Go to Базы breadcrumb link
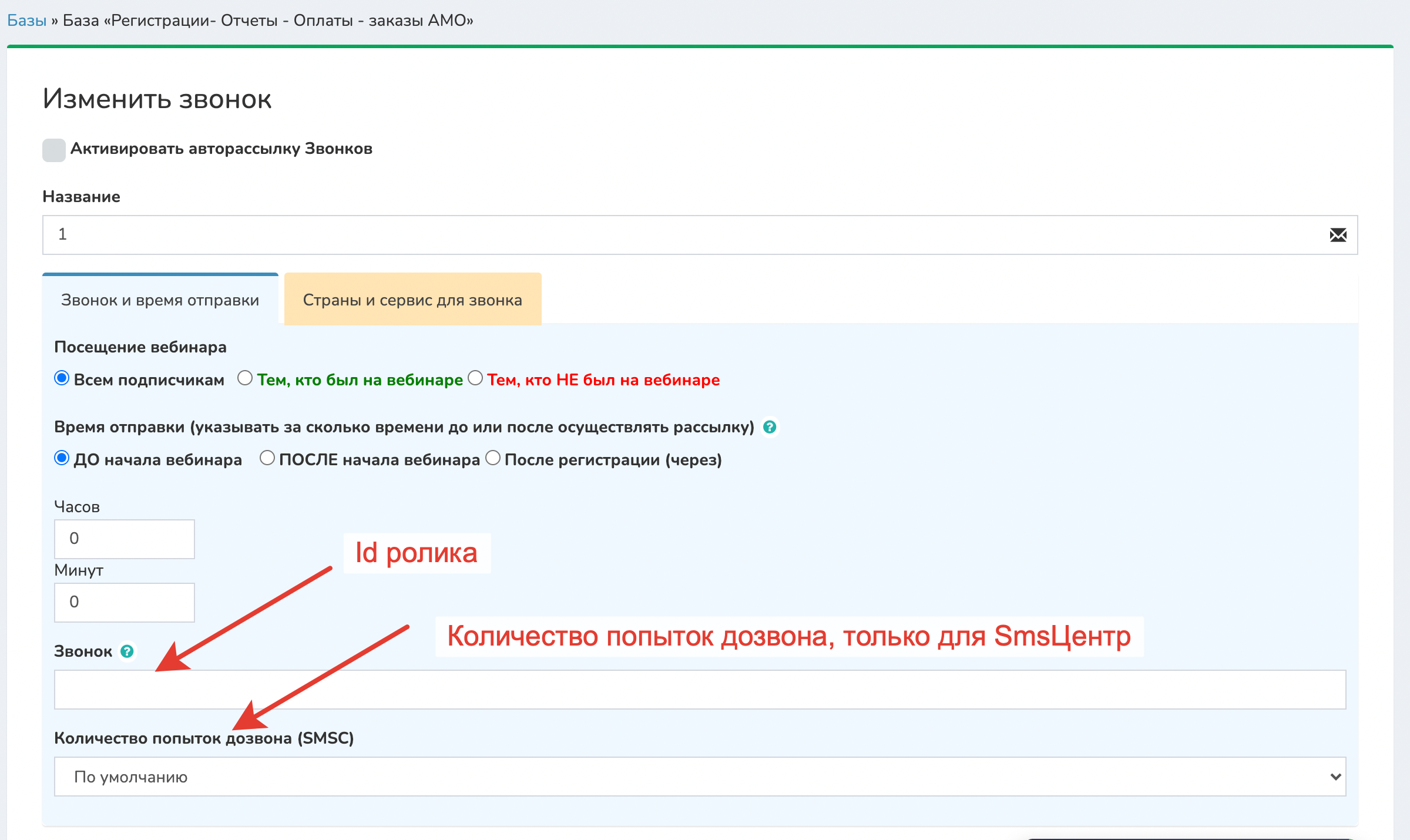1410x840 pixels. coord(26,21)
